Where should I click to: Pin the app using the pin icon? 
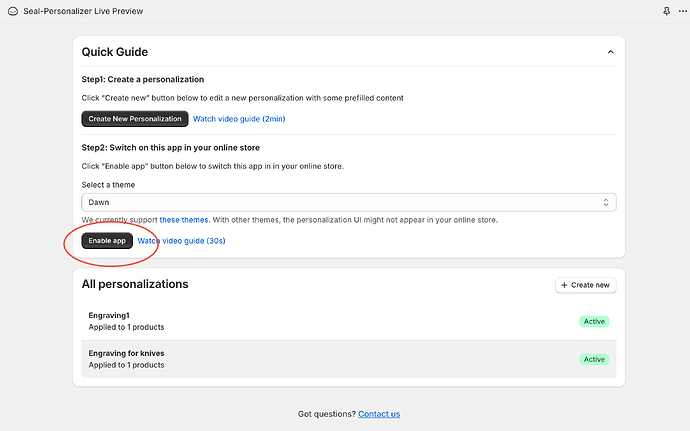(667, 11)
